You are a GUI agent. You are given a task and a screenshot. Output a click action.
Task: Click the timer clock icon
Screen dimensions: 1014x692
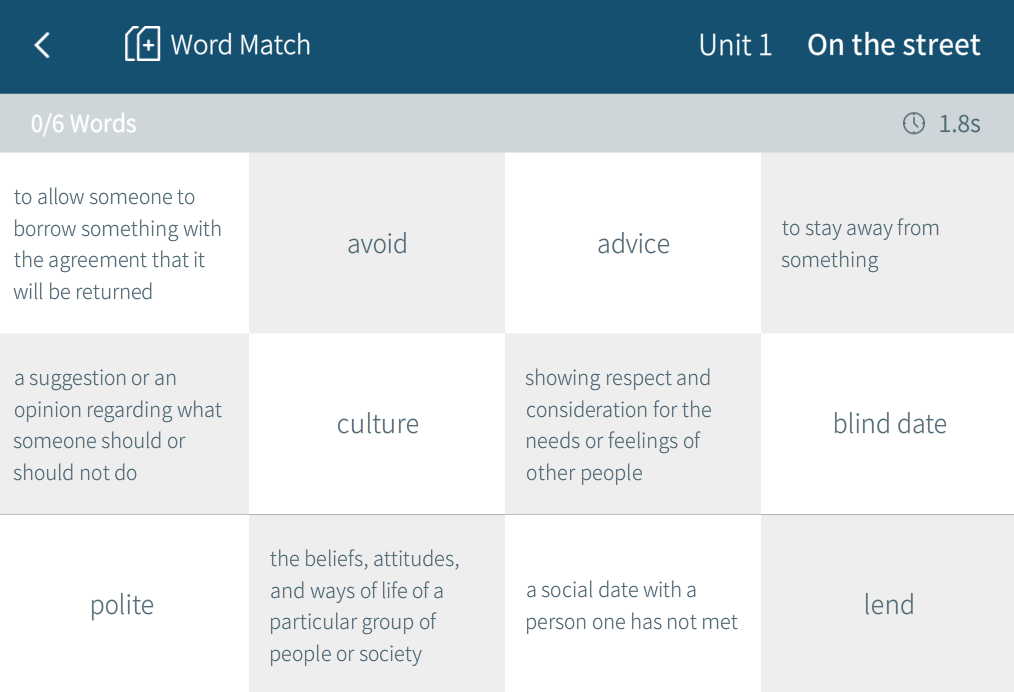point(914,124)
